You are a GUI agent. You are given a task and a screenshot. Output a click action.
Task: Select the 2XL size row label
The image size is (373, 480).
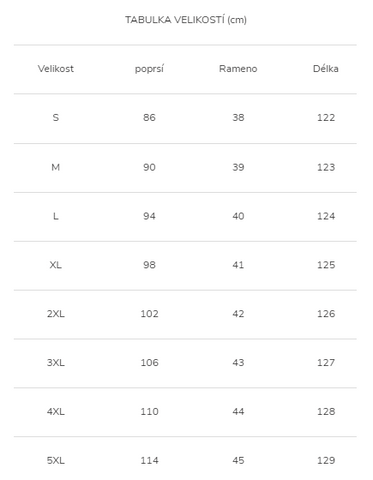56,314
